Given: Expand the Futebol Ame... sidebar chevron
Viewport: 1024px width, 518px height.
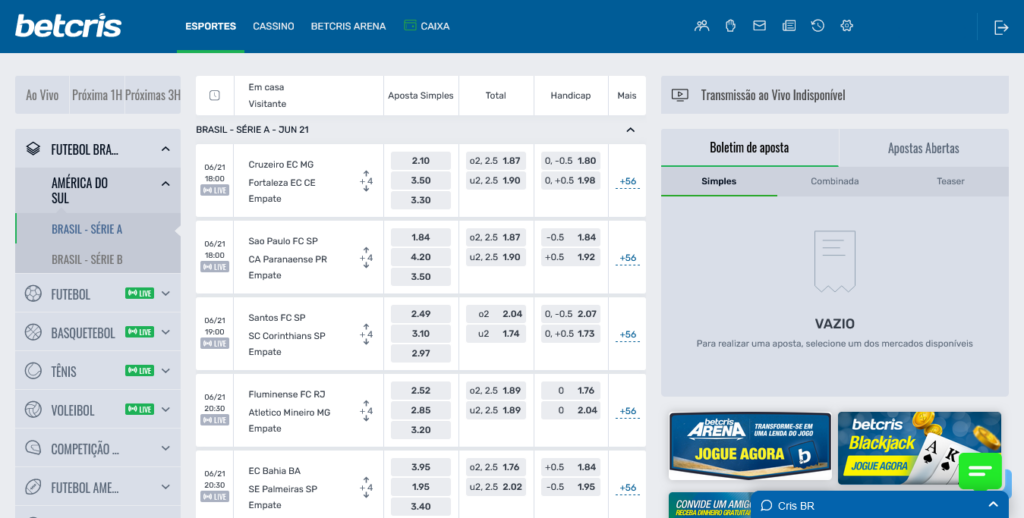Looking at the screenshot, I should coord(166,487).
